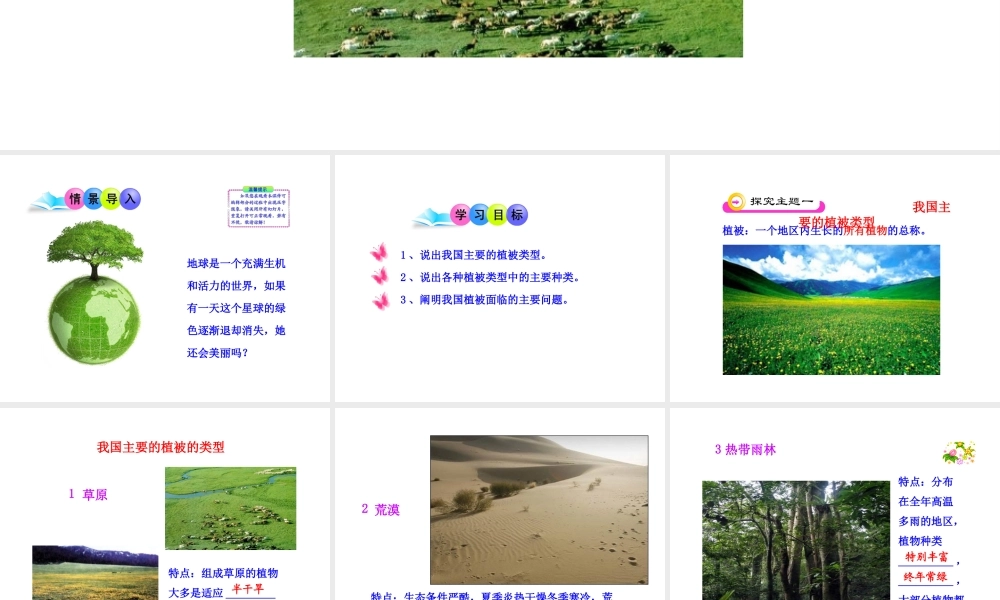The height and width of the screenshot is (600, 1000).
Task: Click text '色逐渐退却消失，她'
Action: coord(236,330)
